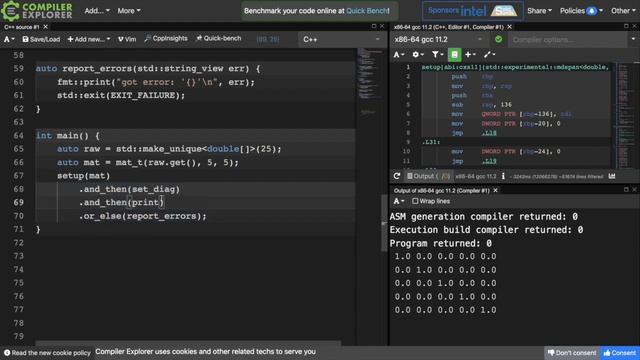This screenshot has width=640, height=360.
Task: Show the compiler Output panel button
Action: click(x=428, y=176)
